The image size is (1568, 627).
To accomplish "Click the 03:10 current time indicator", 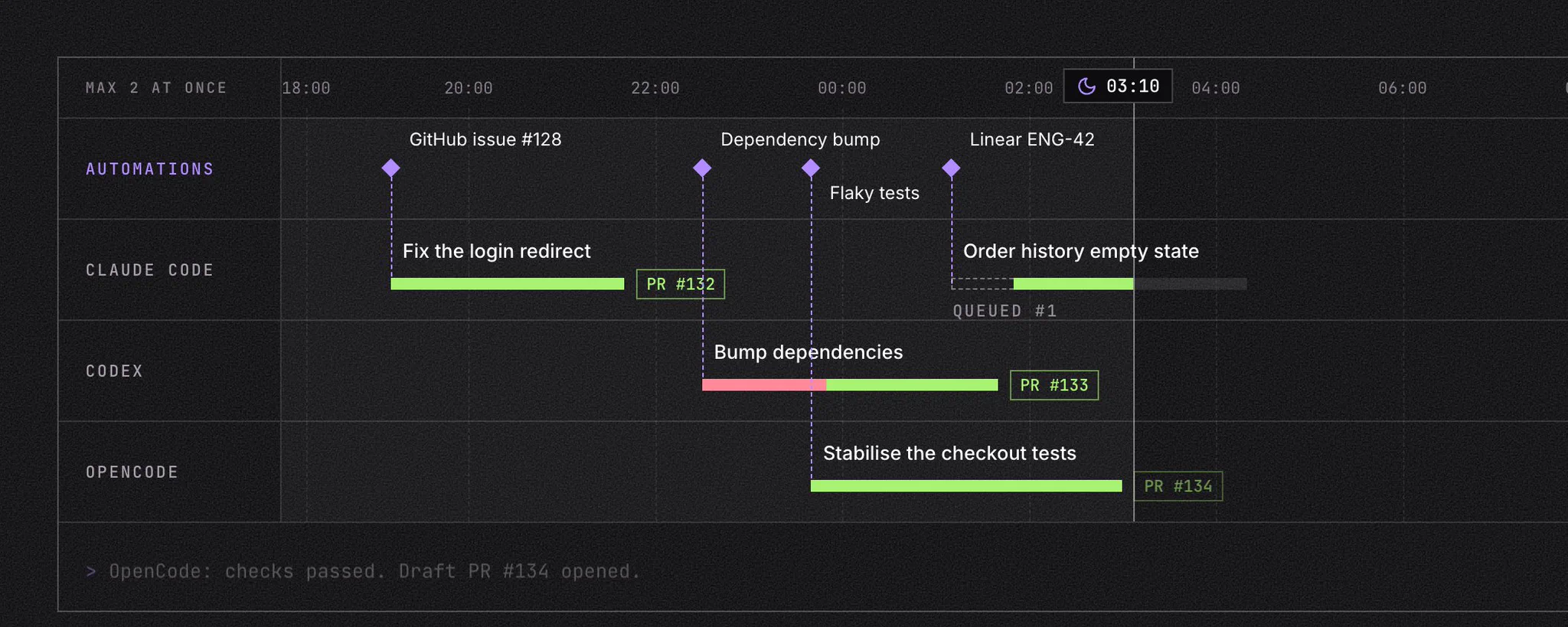I will tap(1118, 86).
